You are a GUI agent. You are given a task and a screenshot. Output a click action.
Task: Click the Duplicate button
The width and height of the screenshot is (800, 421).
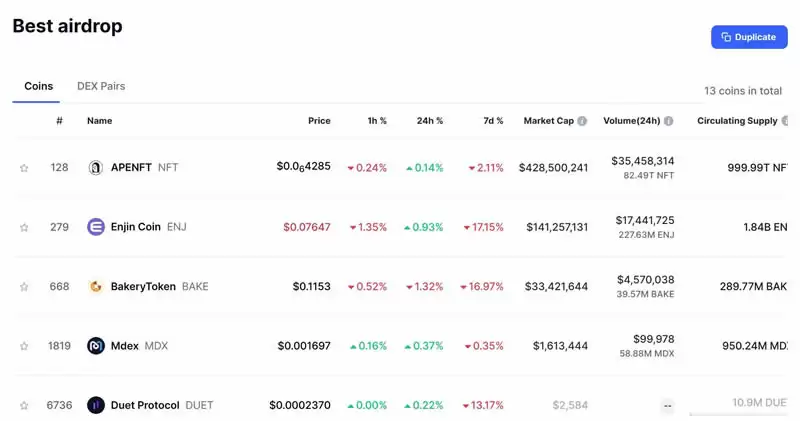click(749, 37)
